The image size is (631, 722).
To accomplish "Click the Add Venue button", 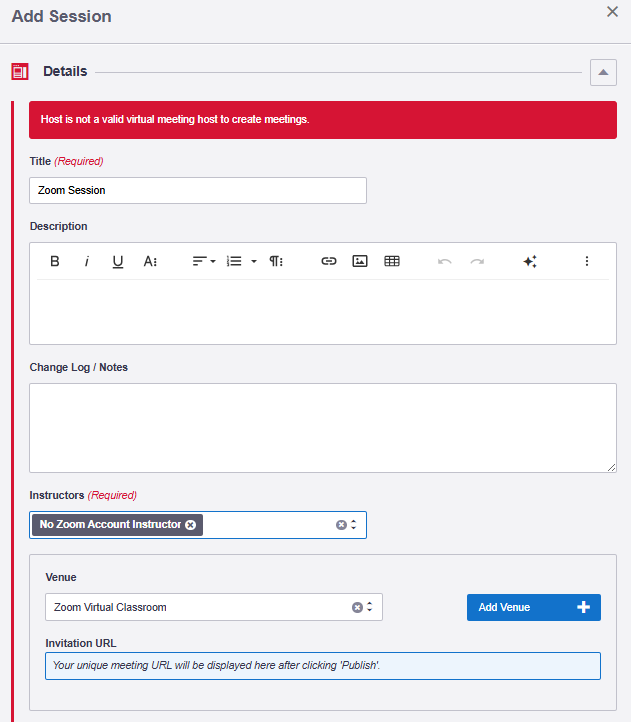I will point(534,607).
